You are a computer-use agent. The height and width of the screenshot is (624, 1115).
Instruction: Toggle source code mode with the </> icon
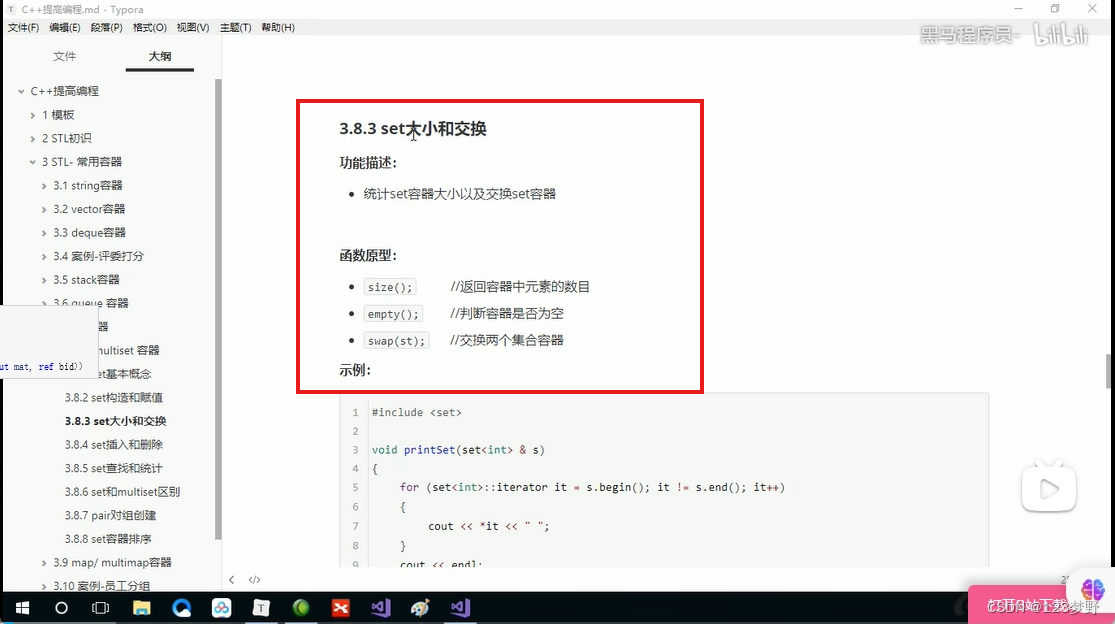(254, 579)
